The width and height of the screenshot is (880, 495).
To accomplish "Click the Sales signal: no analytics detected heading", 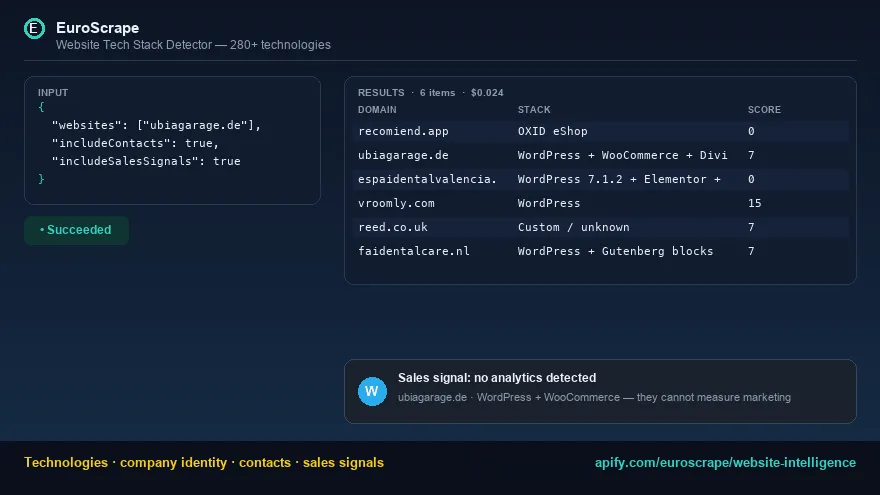I will (497, 378).
